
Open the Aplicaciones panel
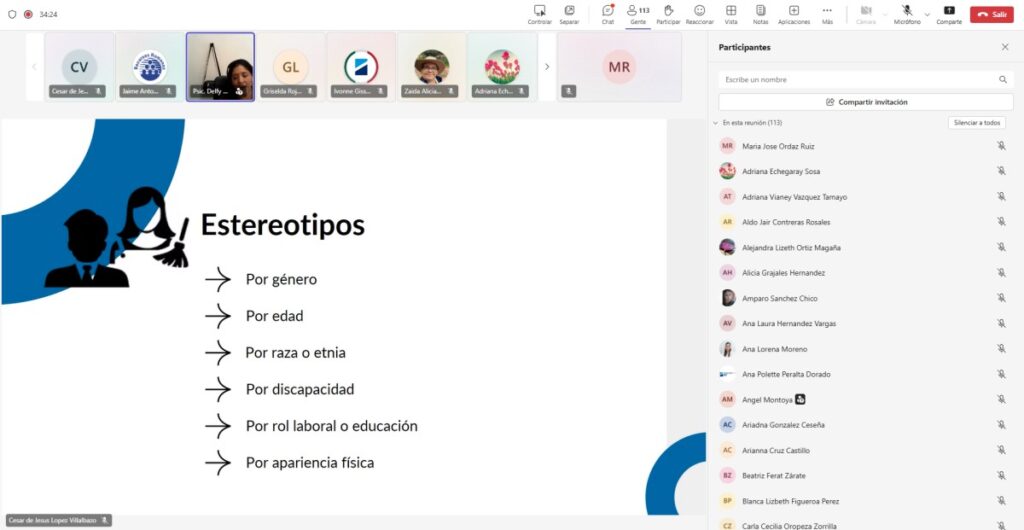coord(793,13)
